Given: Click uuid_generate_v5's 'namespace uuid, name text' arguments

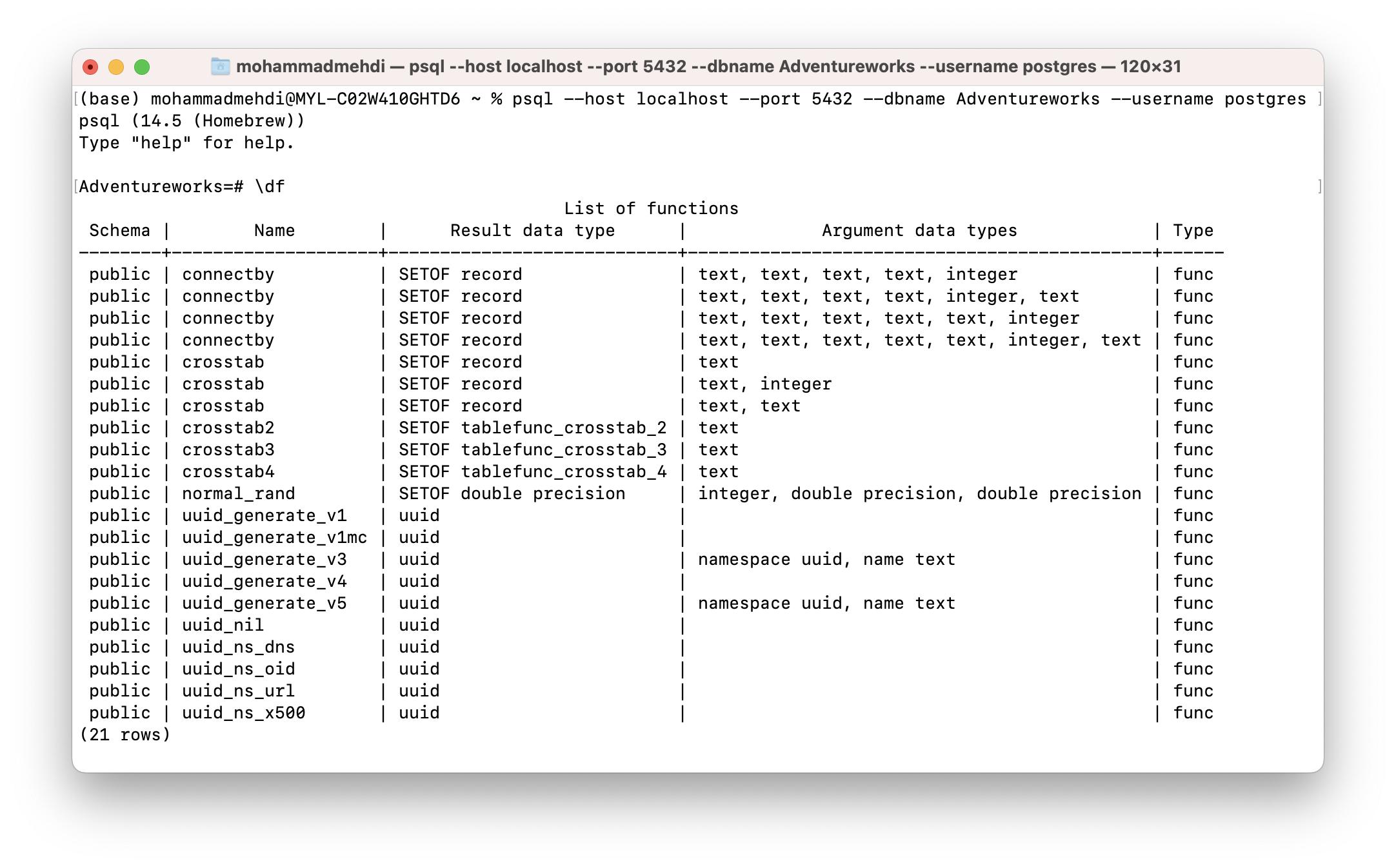Looking at the screenshot, I should [827, 604].
